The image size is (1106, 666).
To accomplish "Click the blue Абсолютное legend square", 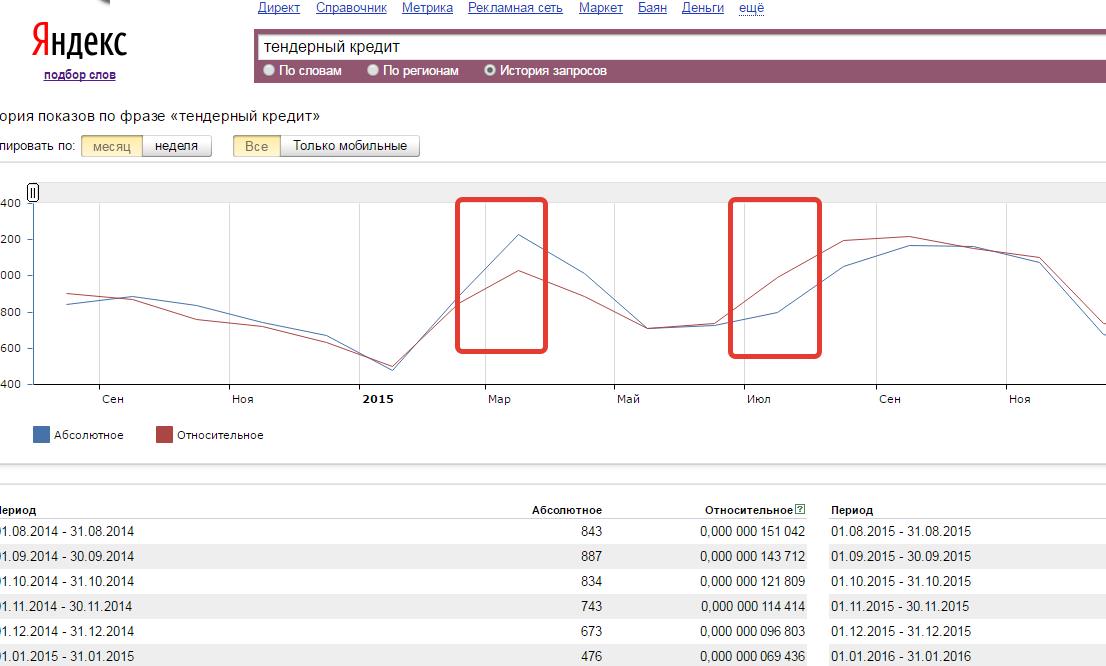I will (x=42, y=435).
